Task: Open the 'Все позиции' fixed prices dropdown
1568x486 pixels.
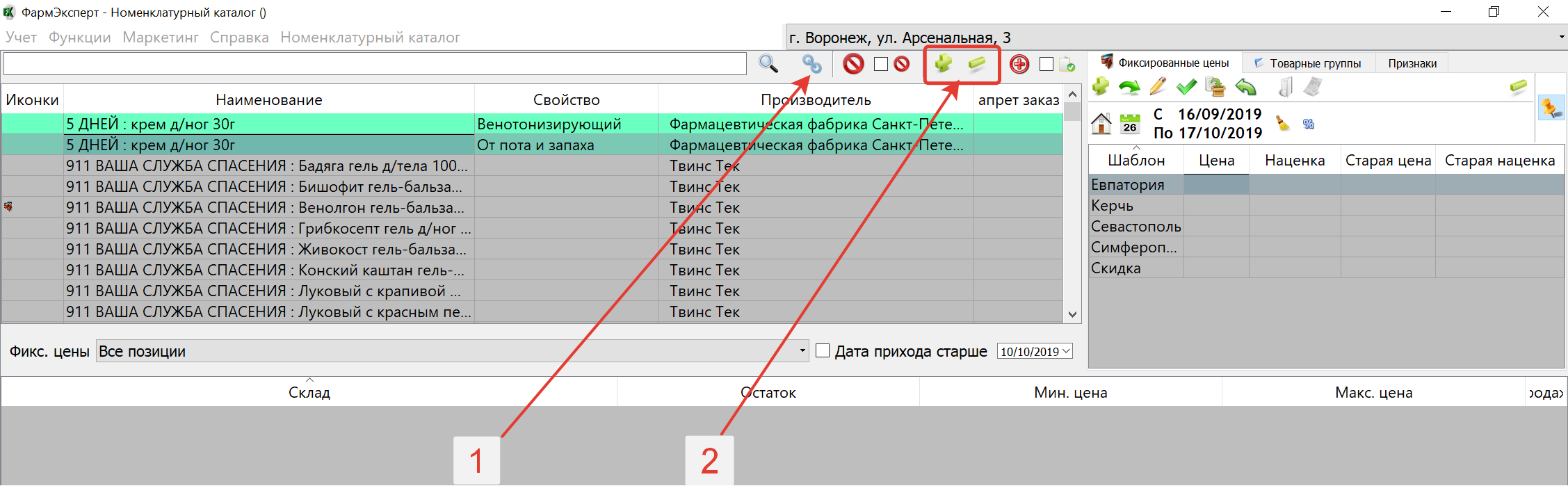Action: point(802,351)
